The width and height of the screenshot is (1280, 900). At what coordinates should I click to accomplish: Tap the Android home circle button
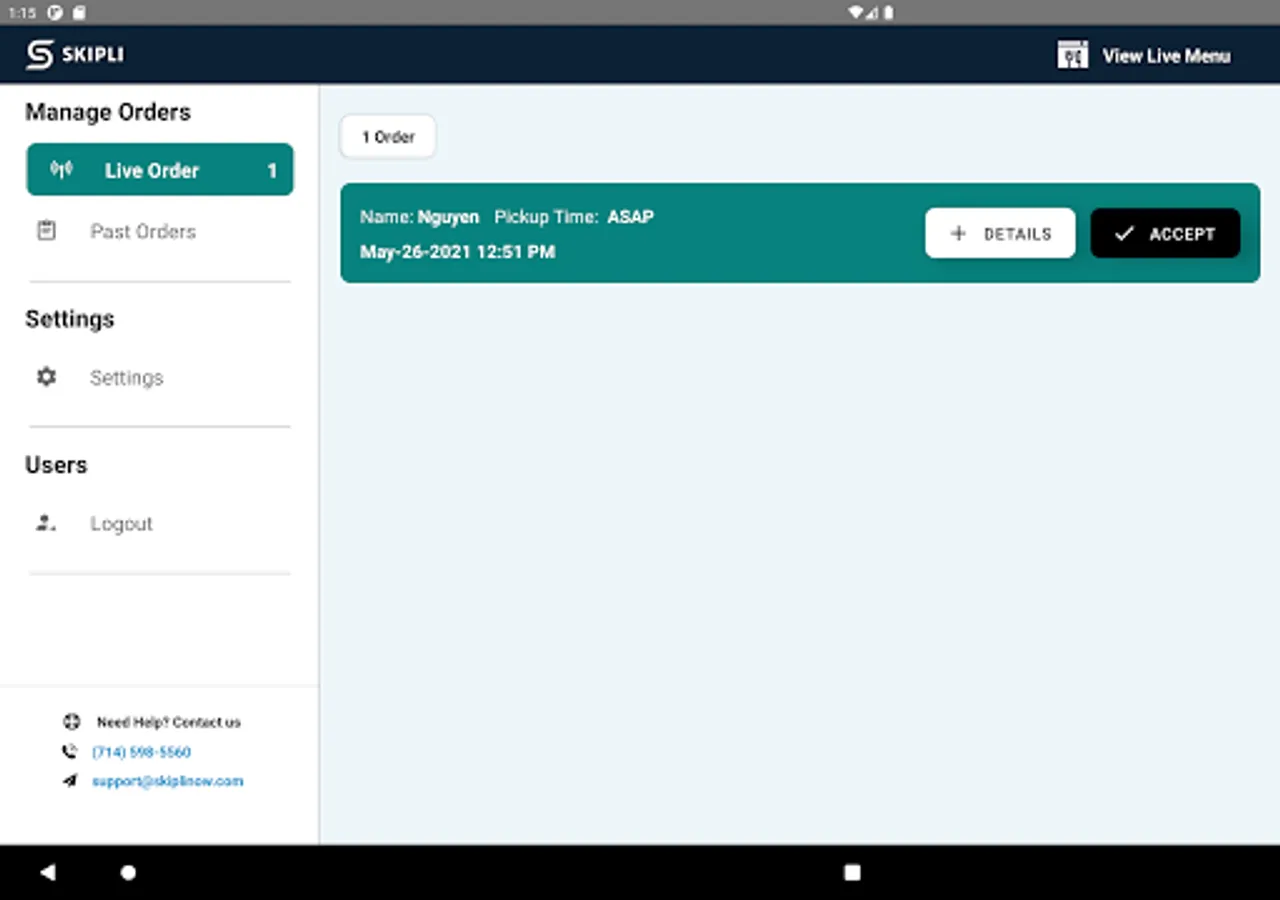point(128,872)
